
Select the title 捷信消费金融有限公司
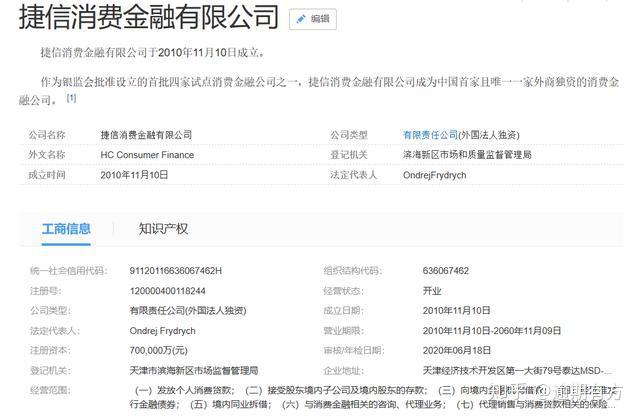pos(149,17)
